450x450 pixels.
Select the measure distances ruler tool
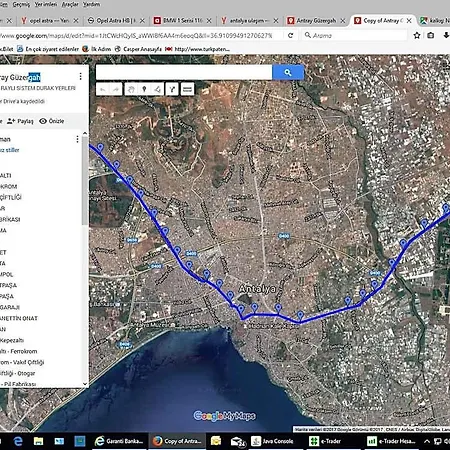coord(187,89)
